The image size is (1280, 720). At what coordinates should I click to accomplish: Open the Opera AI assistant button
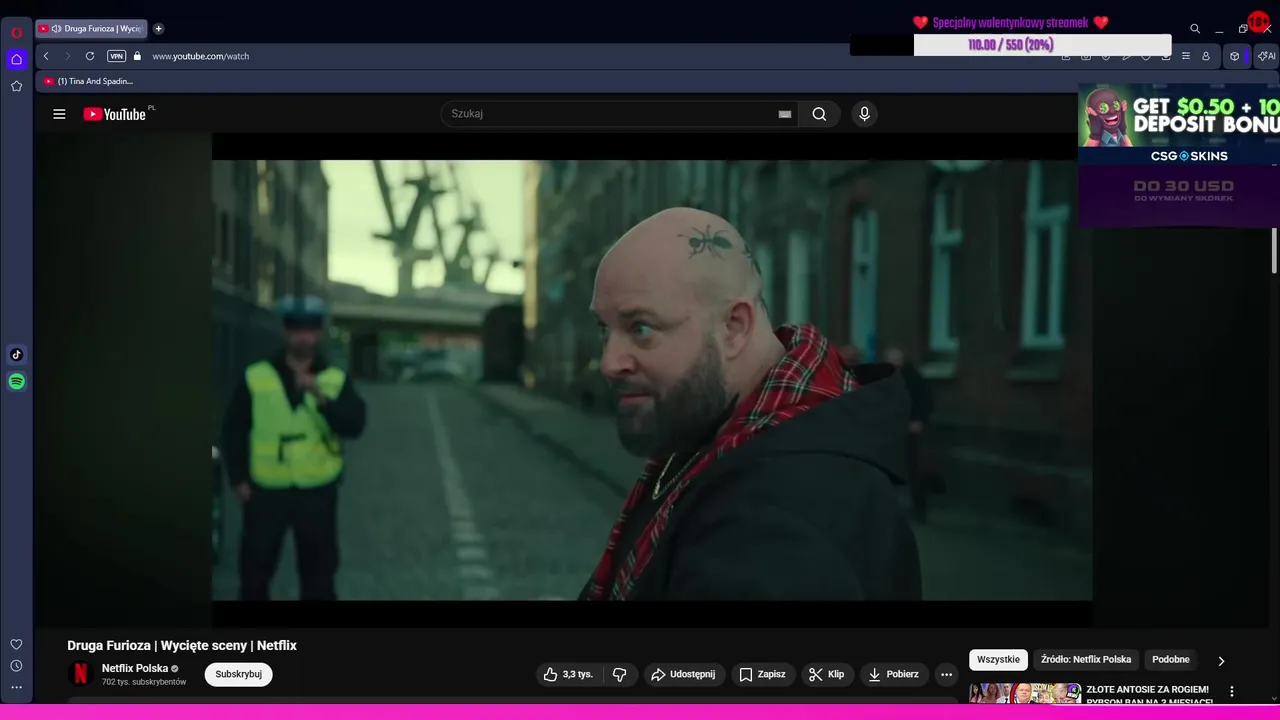pos(1266,56)
